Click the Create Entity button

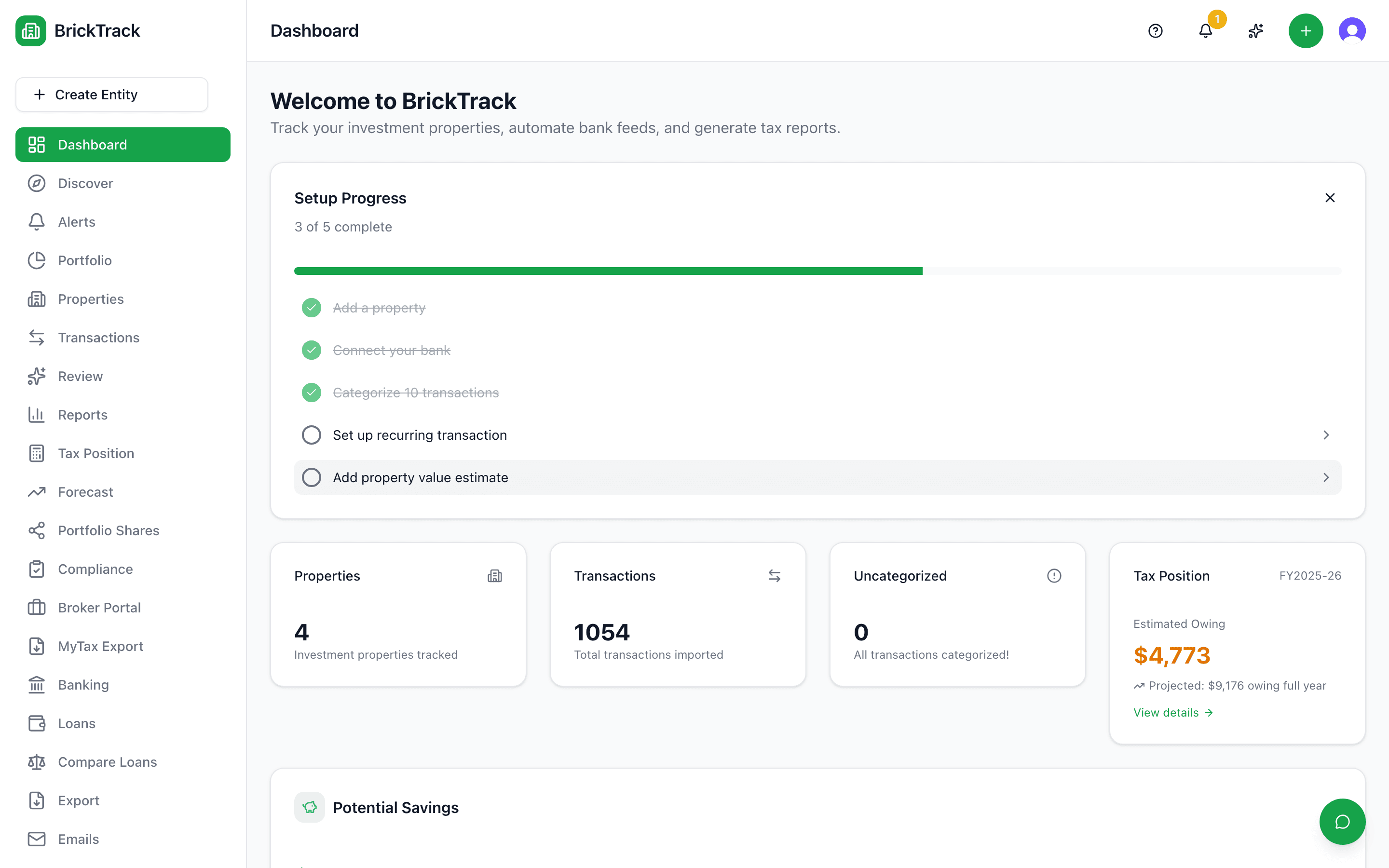pyautogui.click(x=111, y=94)
